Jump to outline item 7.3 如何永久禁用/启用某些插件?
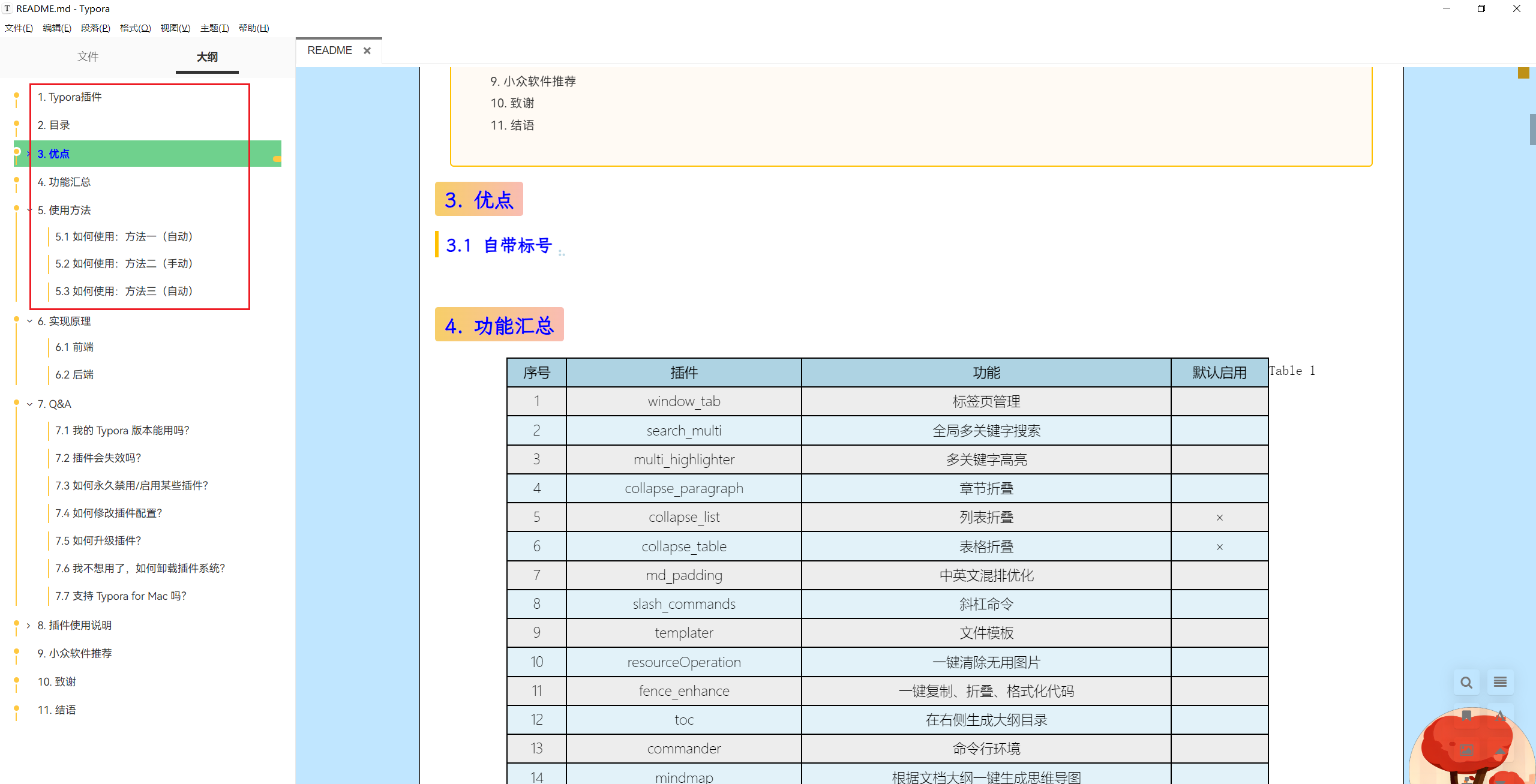The width and height of the screenshot is (1536, 784). pos(132,486)
